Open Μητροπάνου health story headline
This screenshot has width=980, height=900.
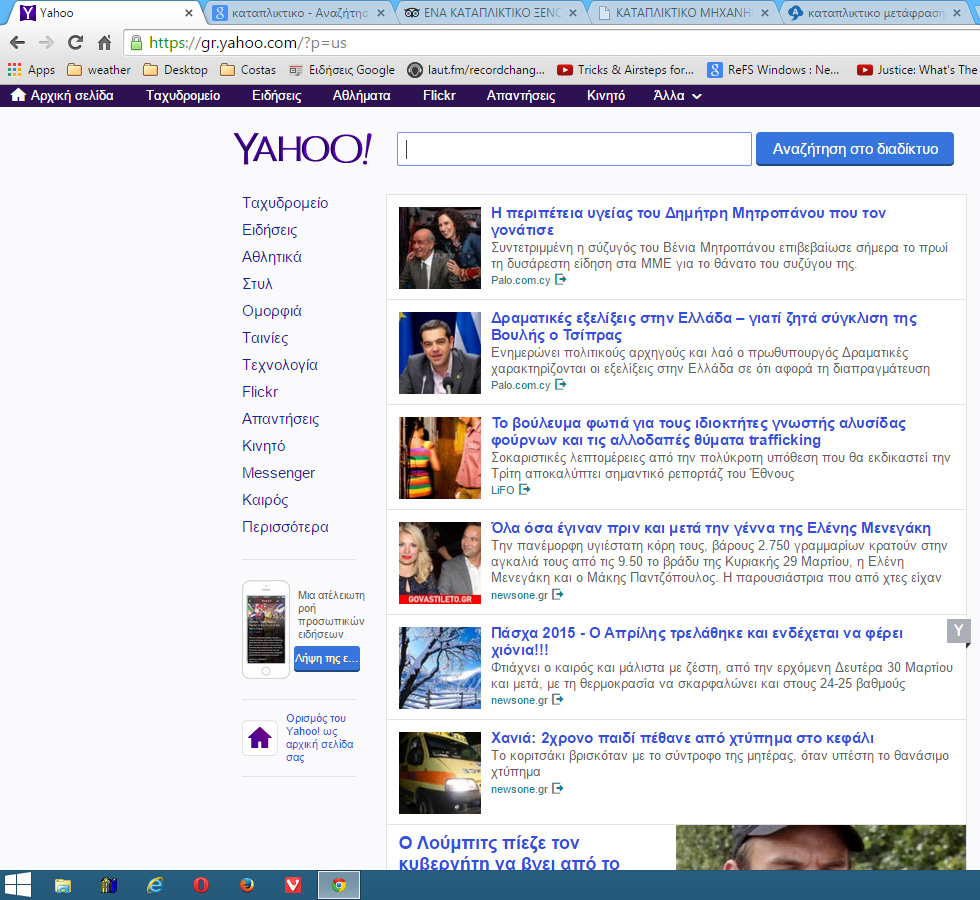coord(688,221)
